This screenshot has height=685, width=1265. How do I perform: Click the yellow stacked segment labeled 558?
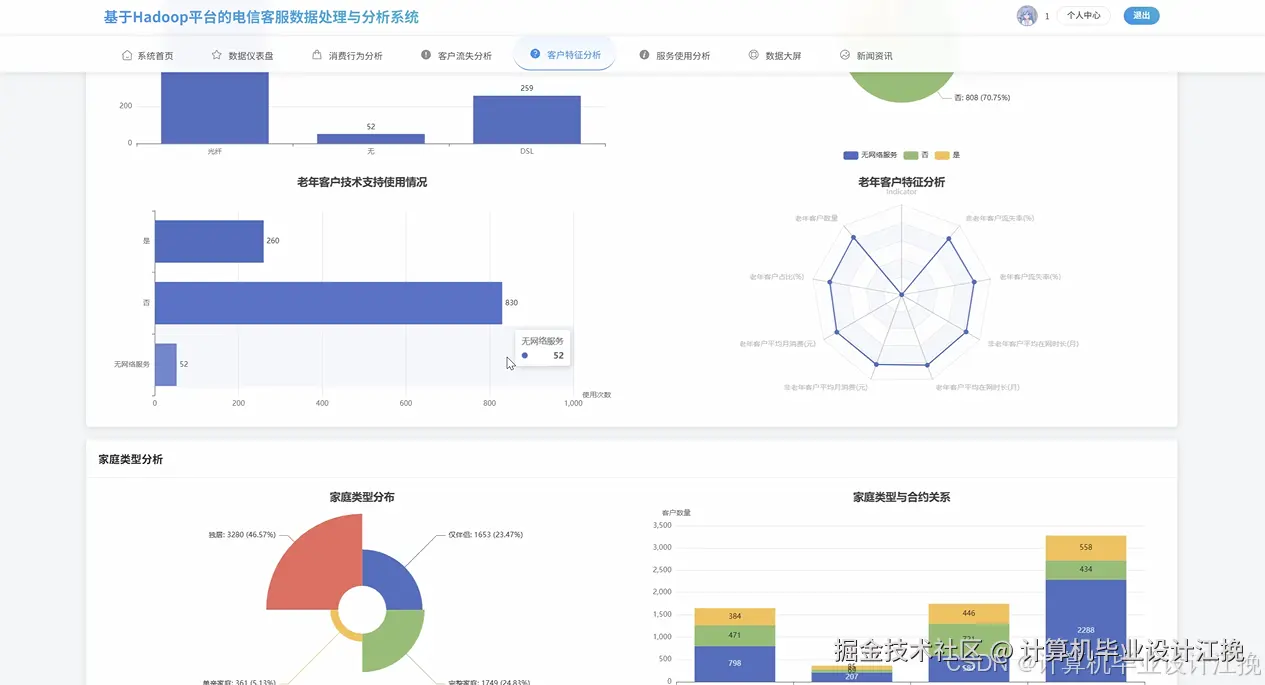coord(1086,548)
